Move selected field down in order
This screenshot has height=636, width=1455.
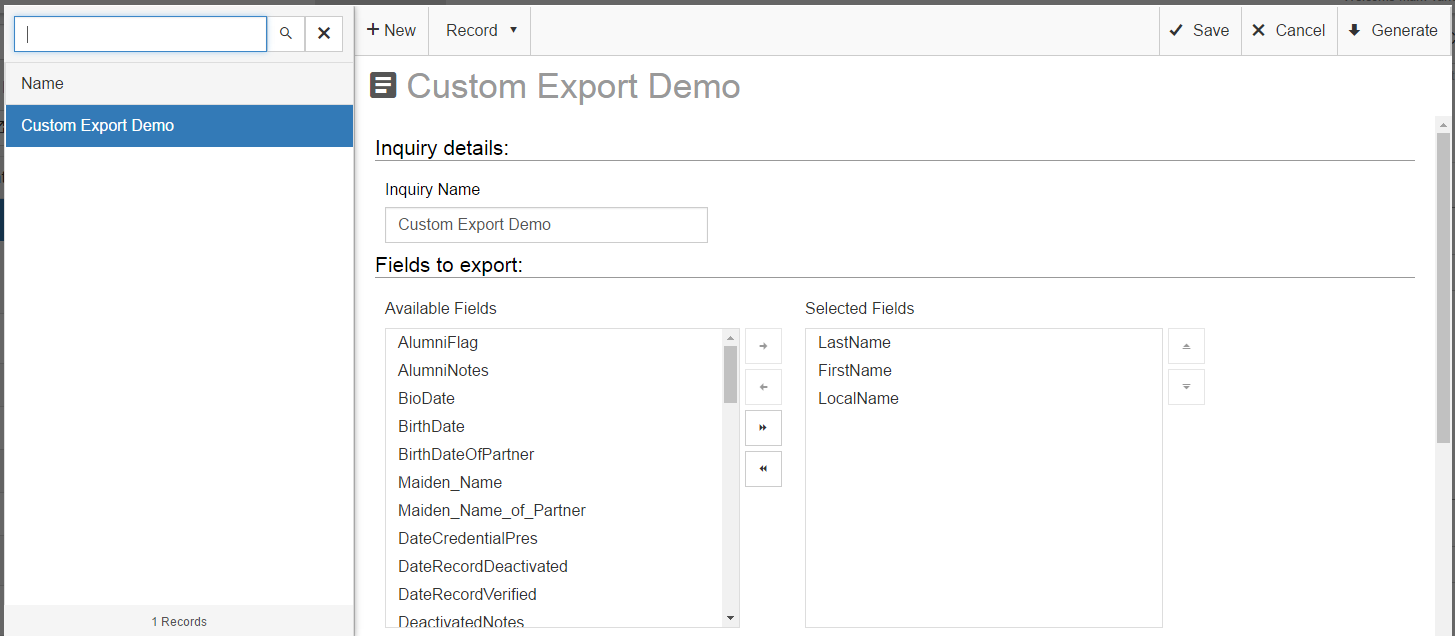[x=1186, y=387]
